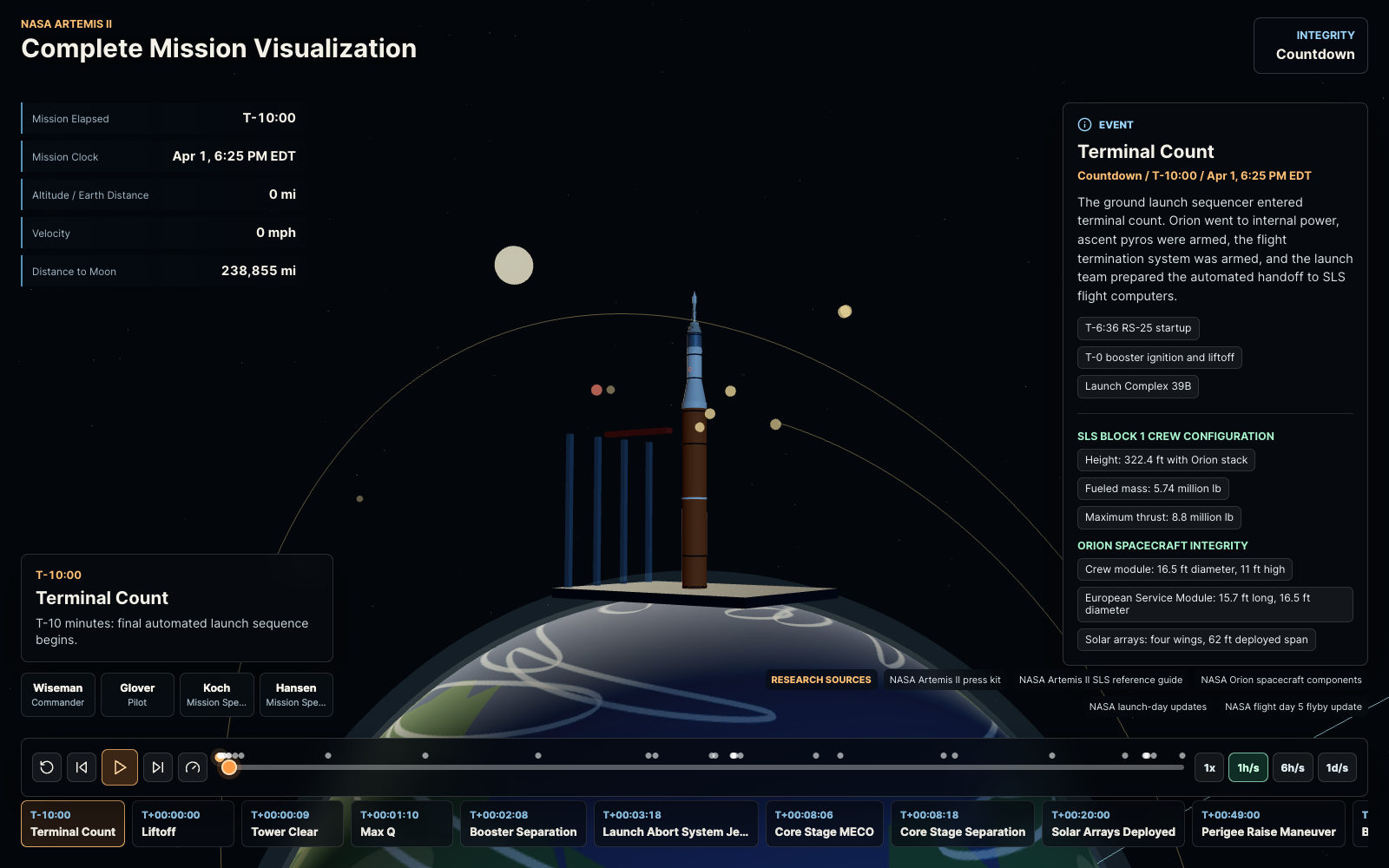Viewport: 1389px width, 868px height.
Task: Skip to next event with skip-forward icon
Action: pos(158,767)
